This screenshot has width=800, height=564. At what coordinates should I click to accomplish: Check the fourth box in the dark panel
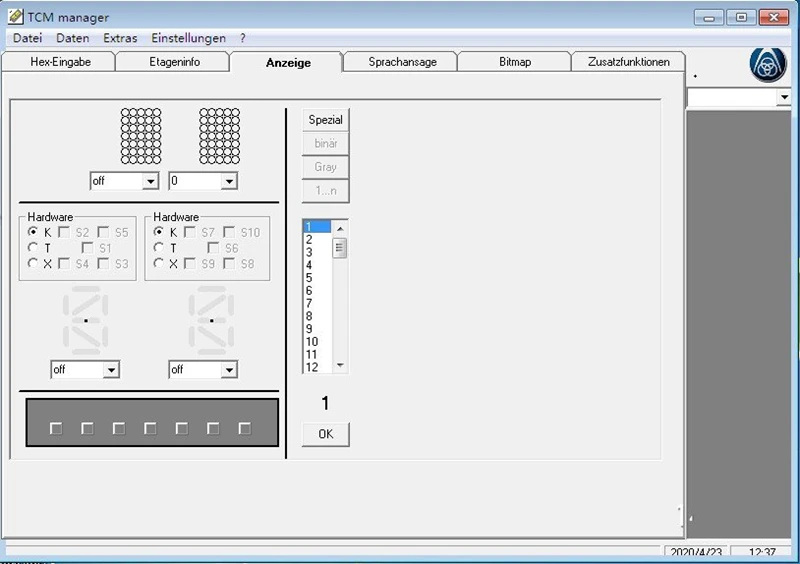[151, 428]
